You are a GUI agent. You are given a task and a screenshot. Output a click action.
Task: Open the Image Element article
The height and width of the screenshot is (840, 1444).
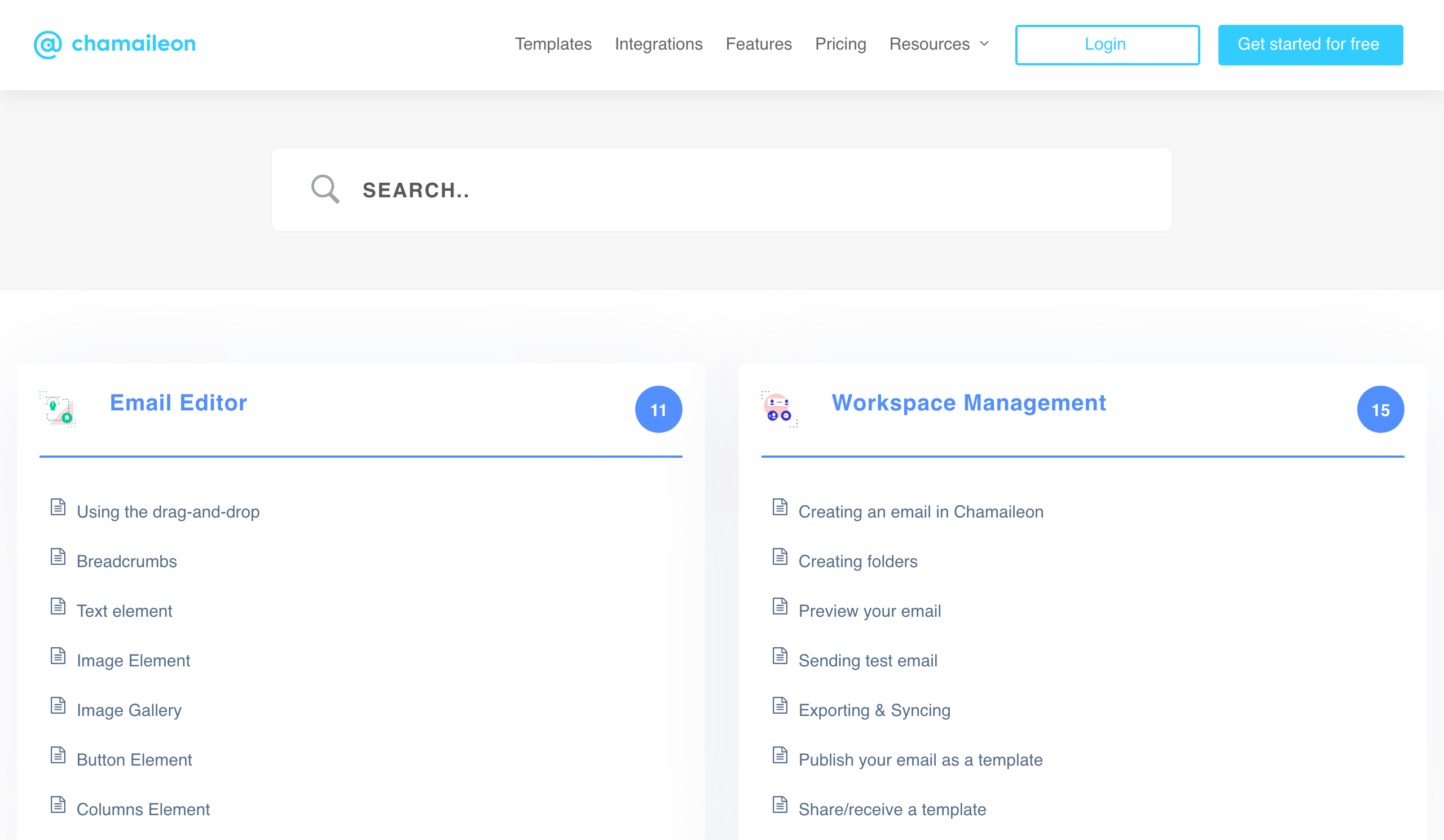(x=134, y=660)
